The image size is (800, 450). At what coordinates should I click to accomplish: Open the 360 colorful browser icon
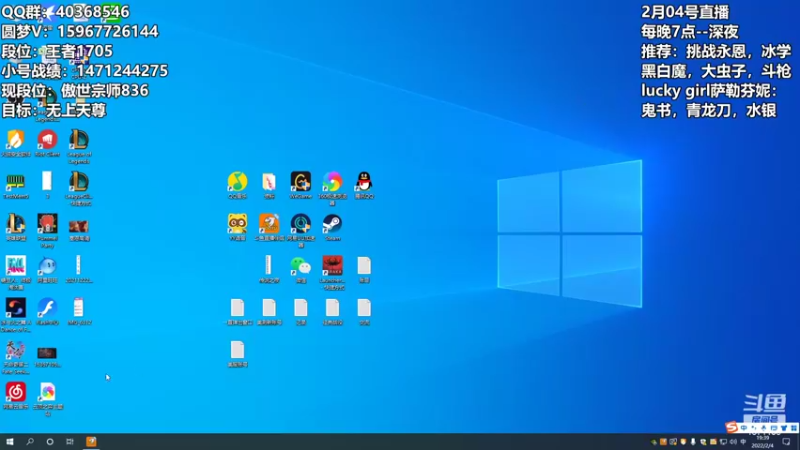coord(332,181)
